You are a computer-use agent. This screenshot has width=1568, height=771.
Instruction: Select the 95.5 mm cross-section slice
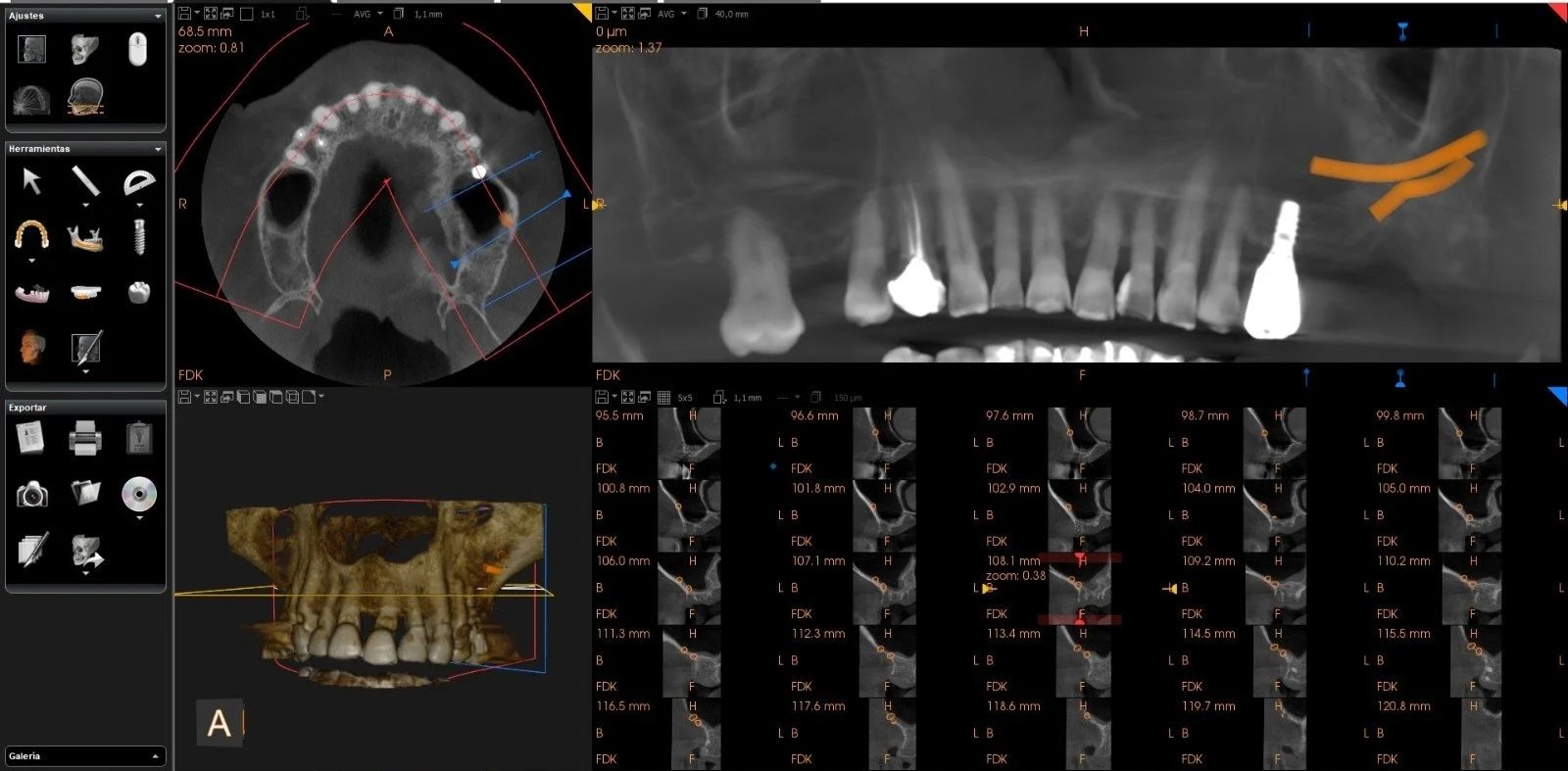tap(691, 443)
